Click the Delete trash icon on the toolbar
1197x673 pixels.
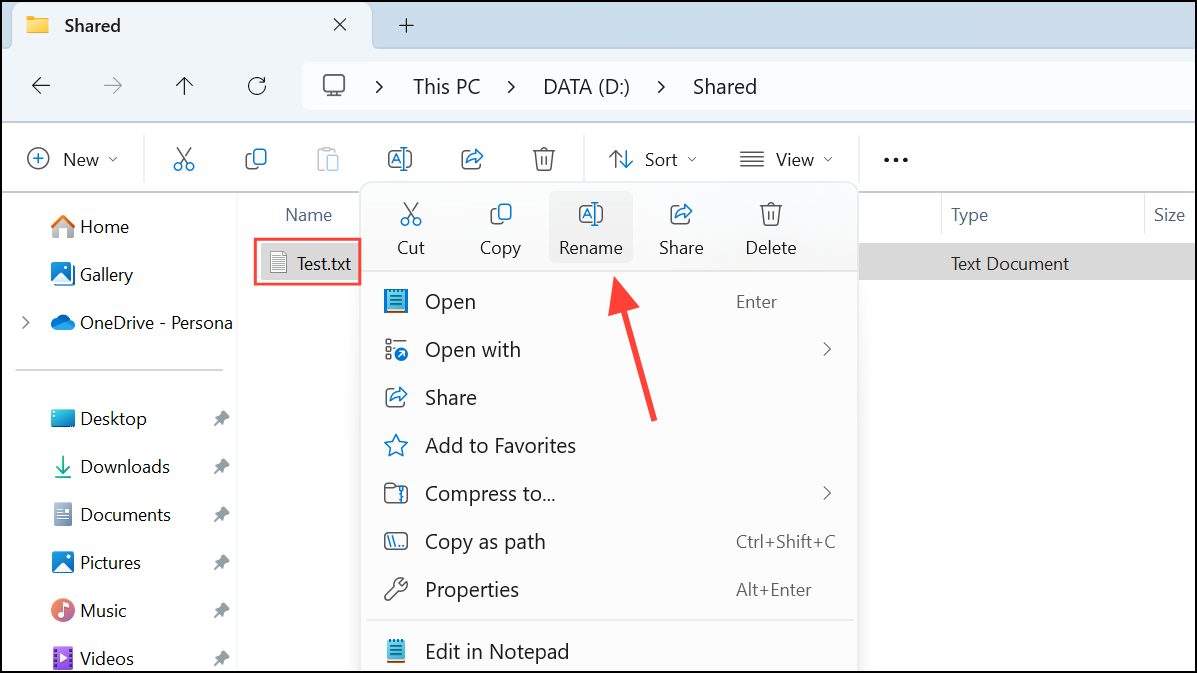tap(543, 158)
